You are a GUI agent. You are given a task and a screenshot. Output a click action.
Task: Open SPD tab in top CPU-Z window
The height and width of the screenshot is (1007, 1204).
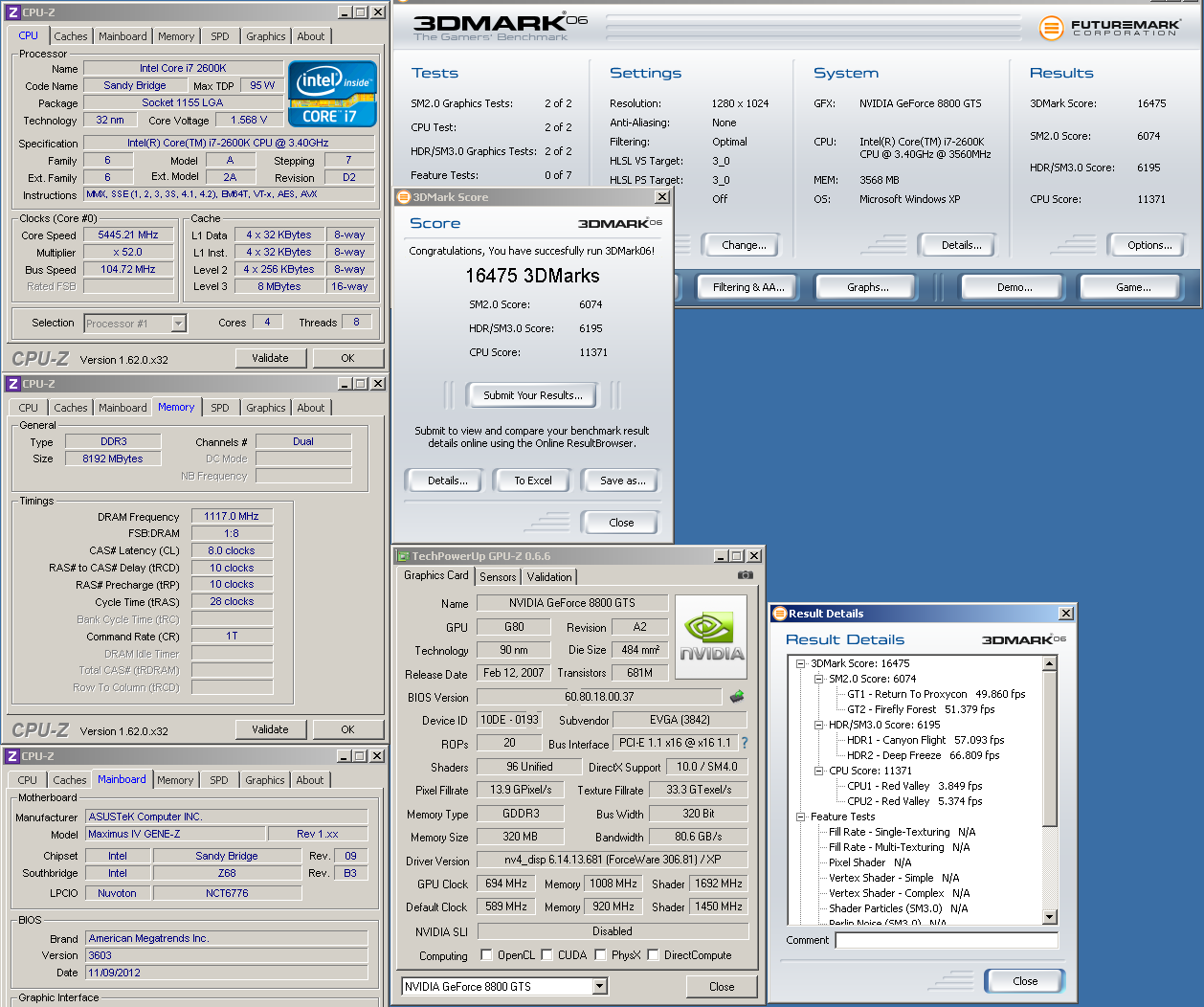click(x=220, y=36)
